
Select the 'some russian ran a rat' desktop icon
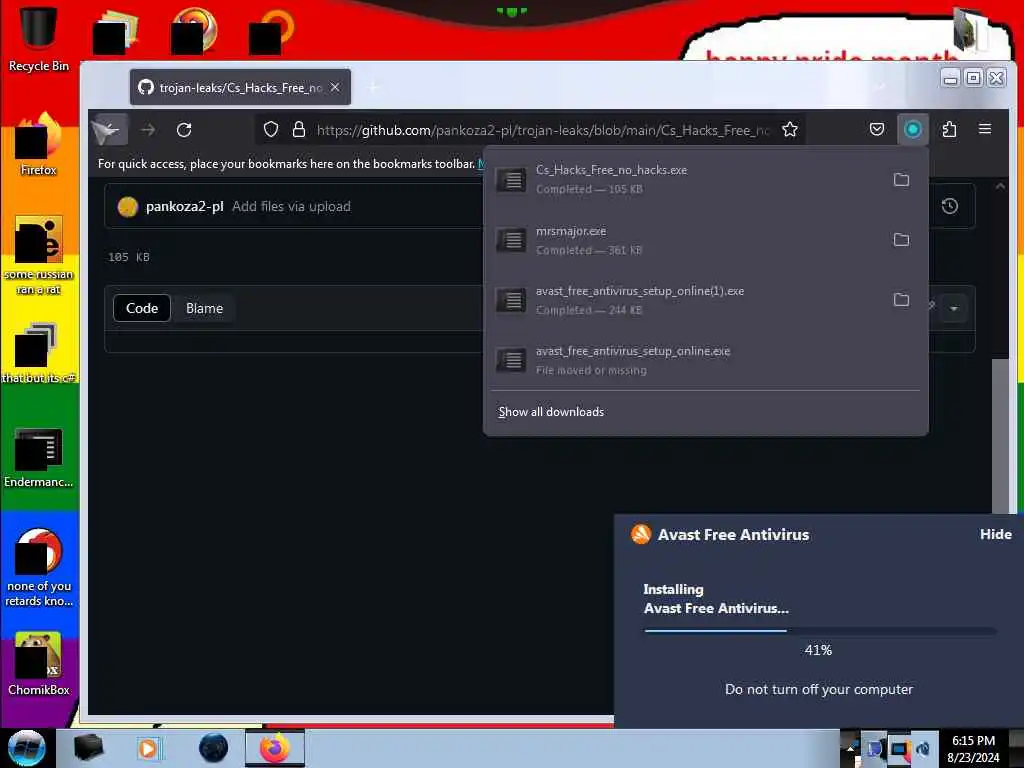(39, 255)
